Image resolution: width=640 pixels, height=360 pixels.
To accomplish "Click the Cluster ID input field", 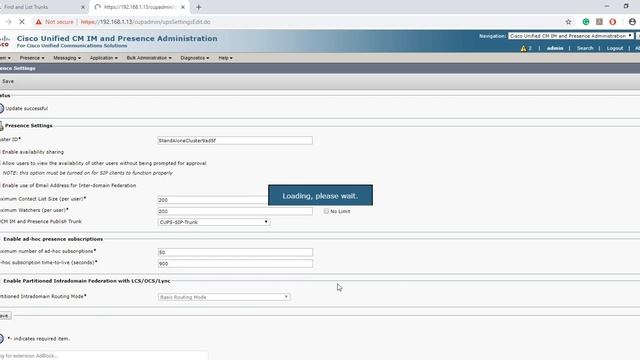I will (x=235, y=140).
